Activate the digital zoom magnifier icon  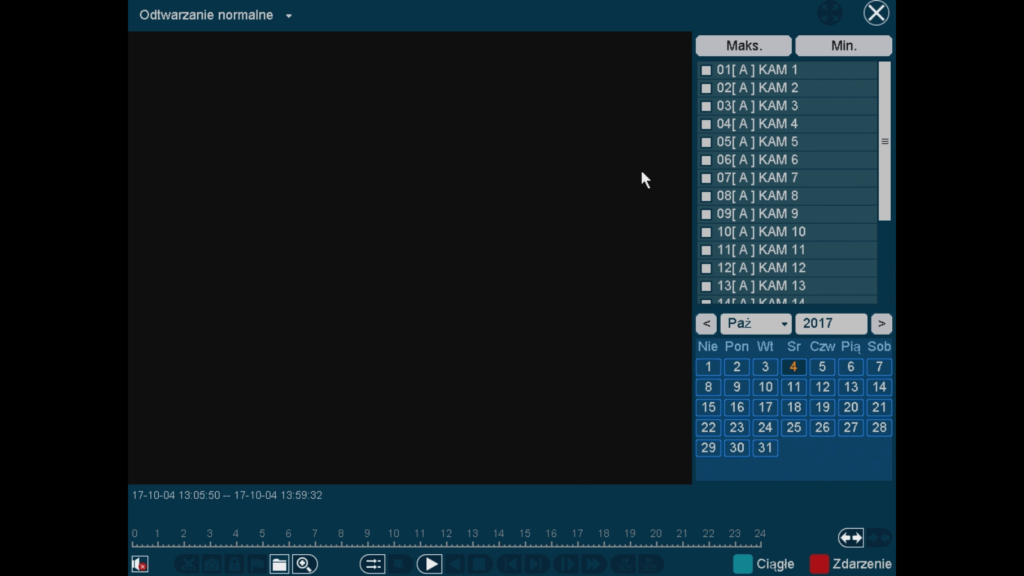click(305, 565)
